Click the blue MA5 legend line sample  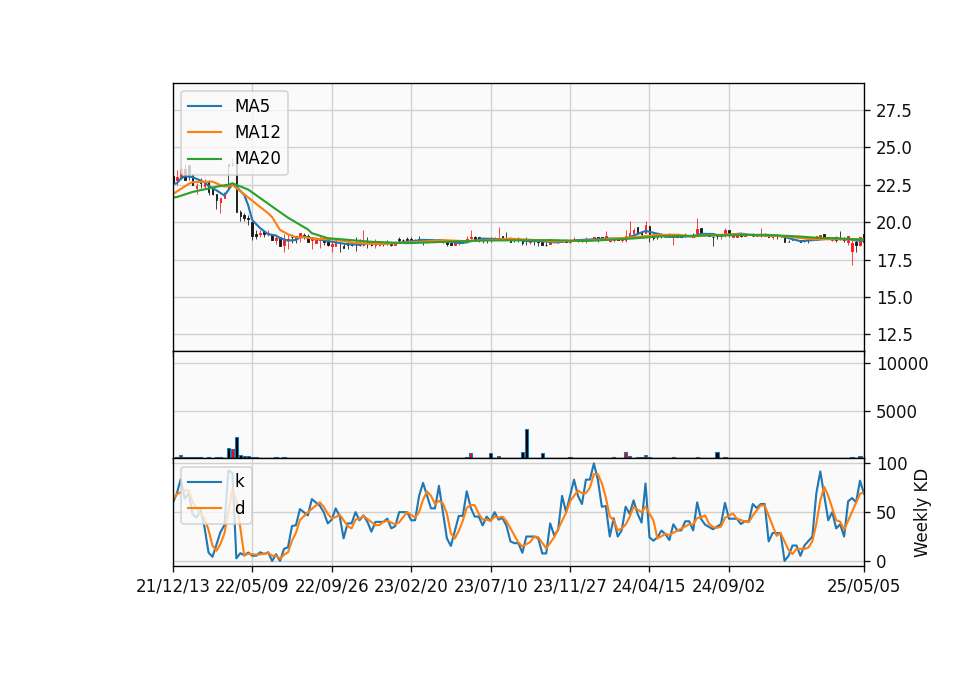coord(204,106)
